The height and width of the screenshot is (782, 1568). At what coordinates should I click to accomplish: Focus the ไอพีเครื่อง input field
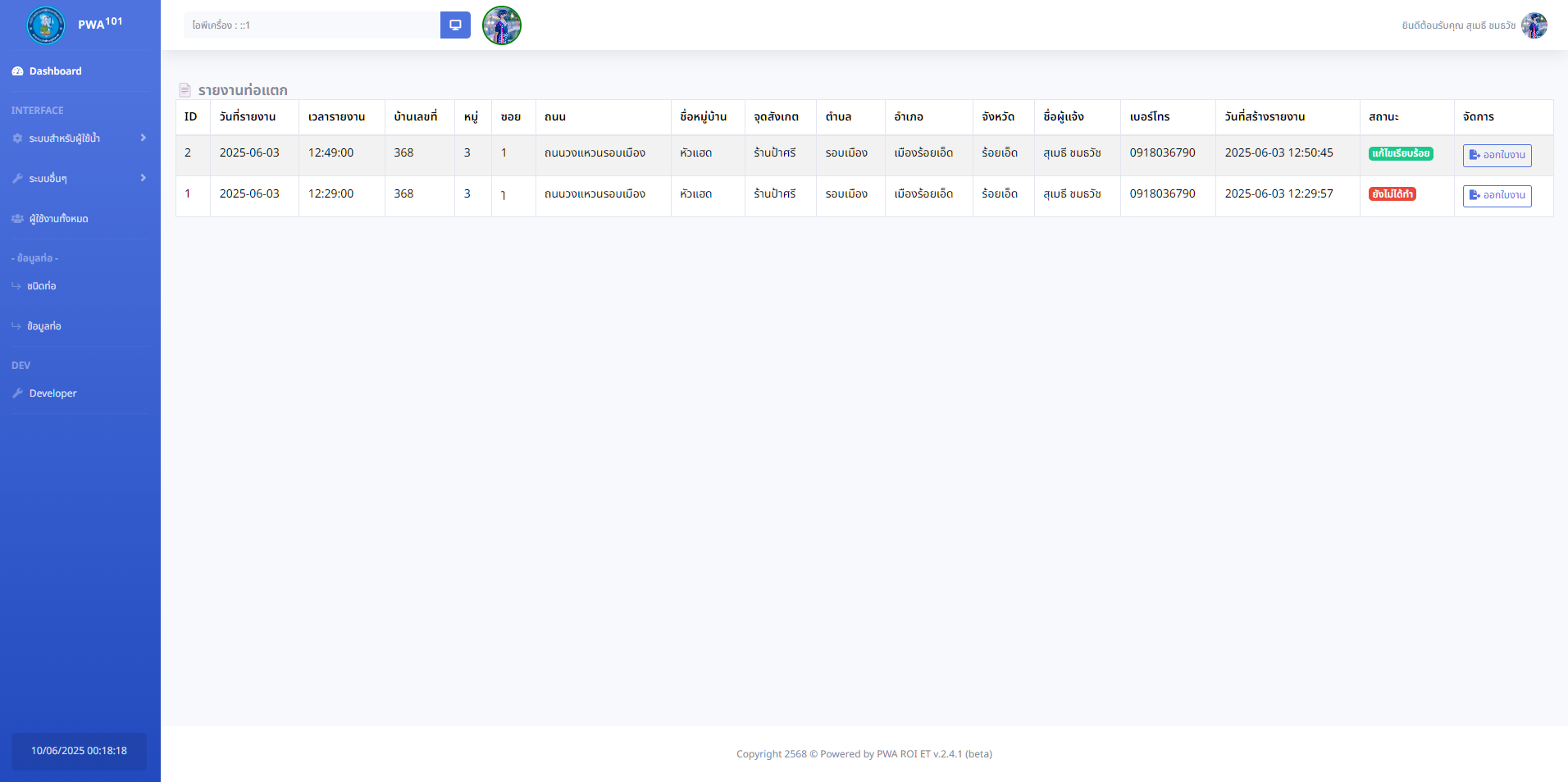312,25
